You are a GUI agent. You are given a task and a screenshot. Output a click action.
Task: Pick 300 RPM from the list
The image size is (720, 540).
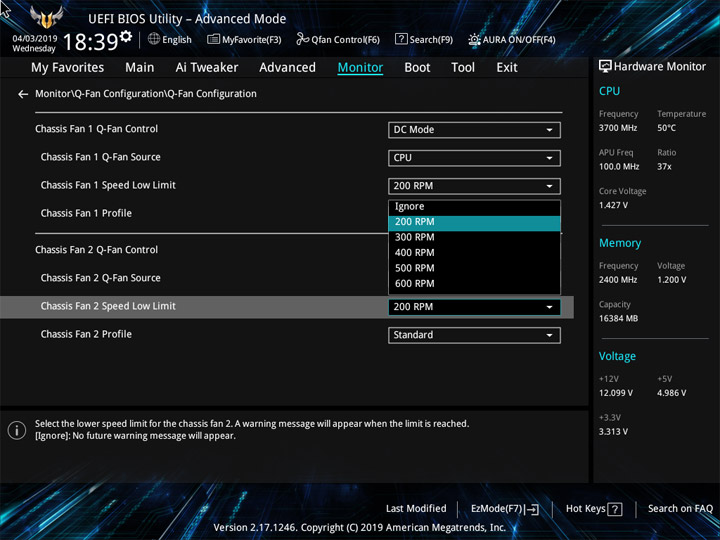click(474, 237)
